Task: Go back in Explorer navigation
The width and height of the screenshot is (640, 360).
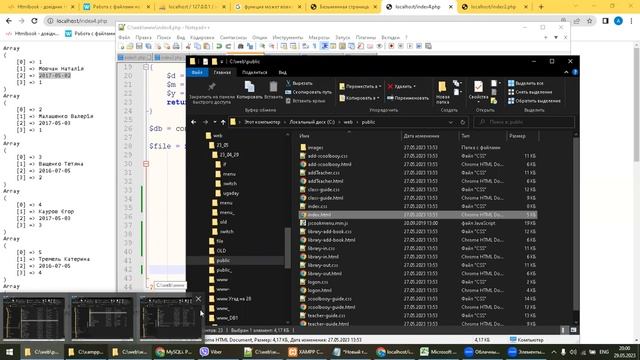Action: point(194,122)
